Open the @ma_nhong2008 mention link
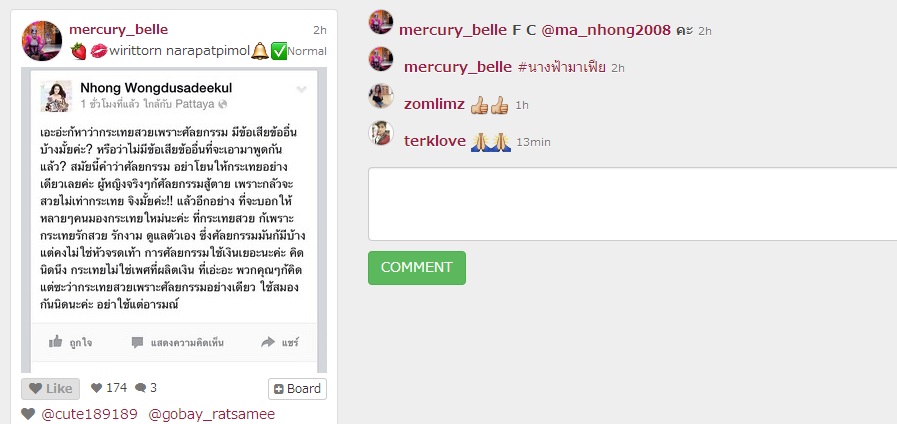The width and height of the screenshot is (897, 424). click(606, 30)
